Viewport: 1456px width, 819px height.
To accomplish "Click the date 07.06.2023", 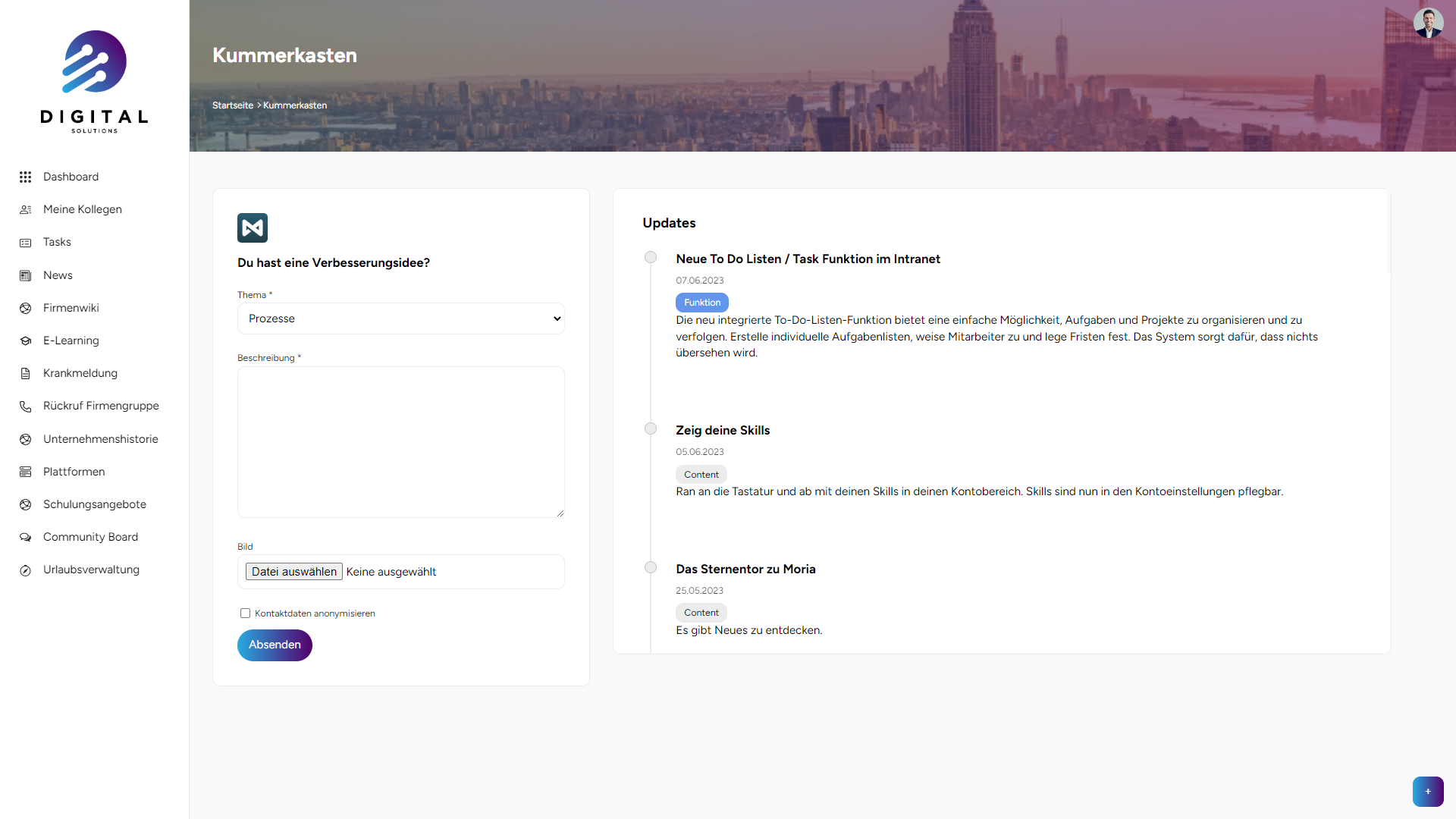I will click(x=700, y=281).
